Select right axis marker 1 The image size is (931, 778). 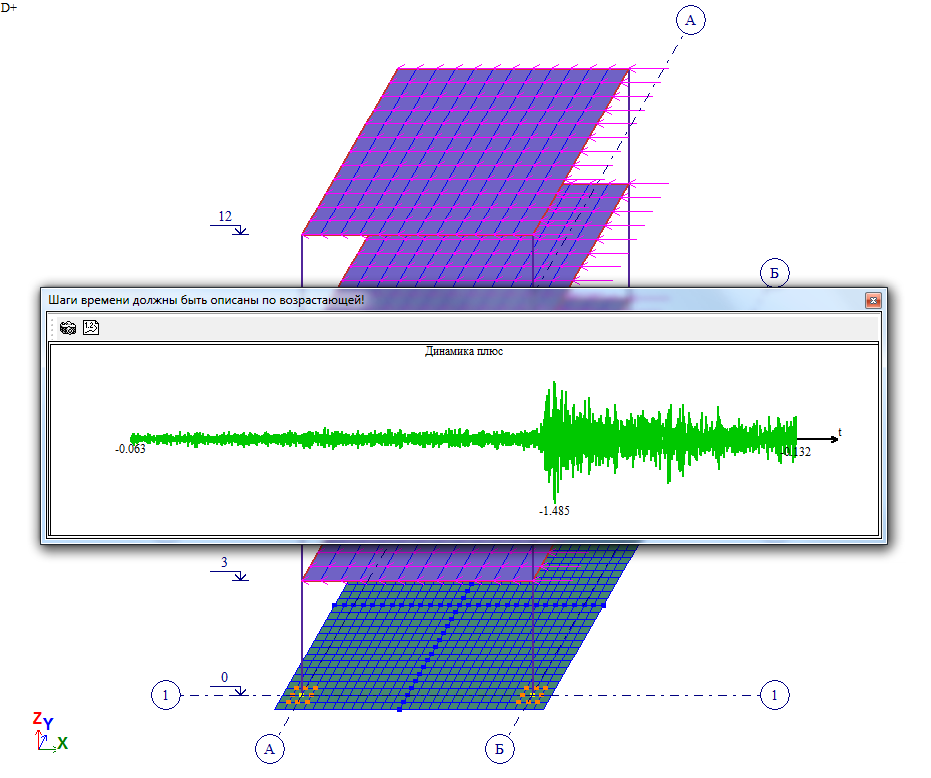(x=773, y=694)
